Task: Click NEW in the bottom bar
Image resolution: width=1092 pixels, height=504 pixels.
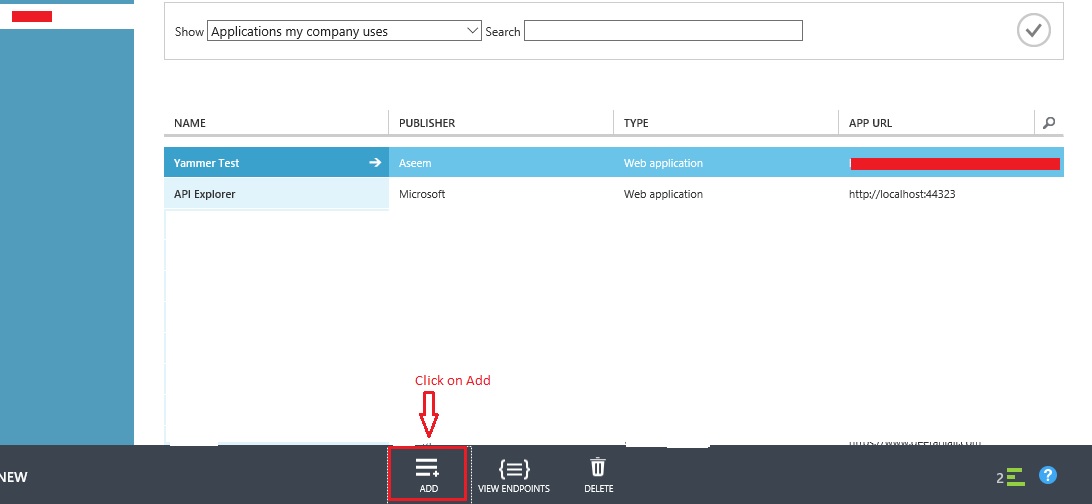Action: (13, 478)
